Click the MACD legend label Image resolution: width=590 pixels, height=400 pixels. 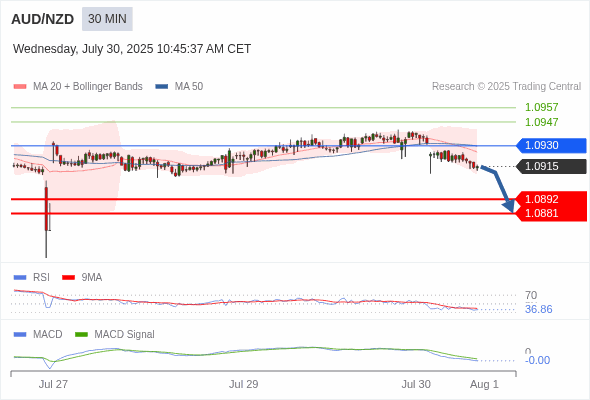click(x=47, y=334)
